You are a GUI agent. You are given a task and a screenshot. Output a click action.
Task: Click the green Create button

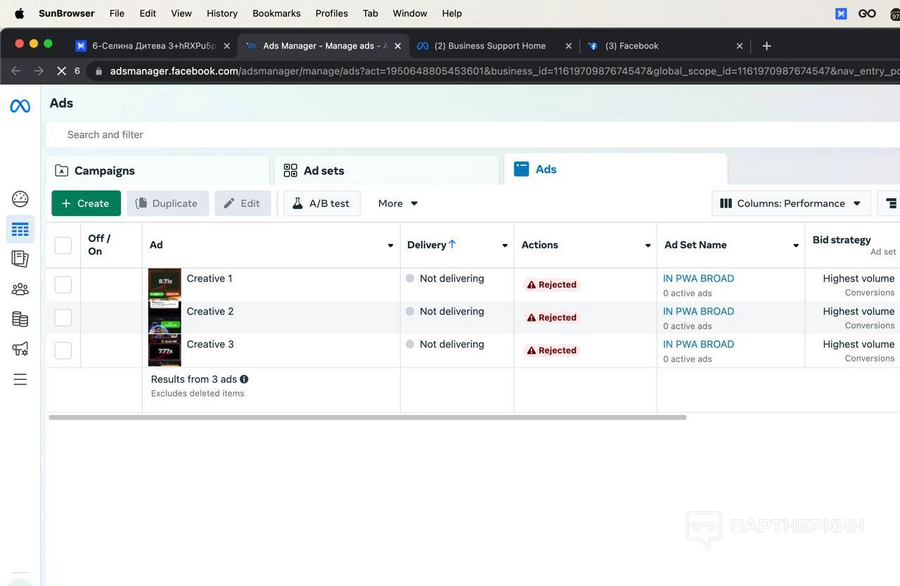[x=86, y=203]
